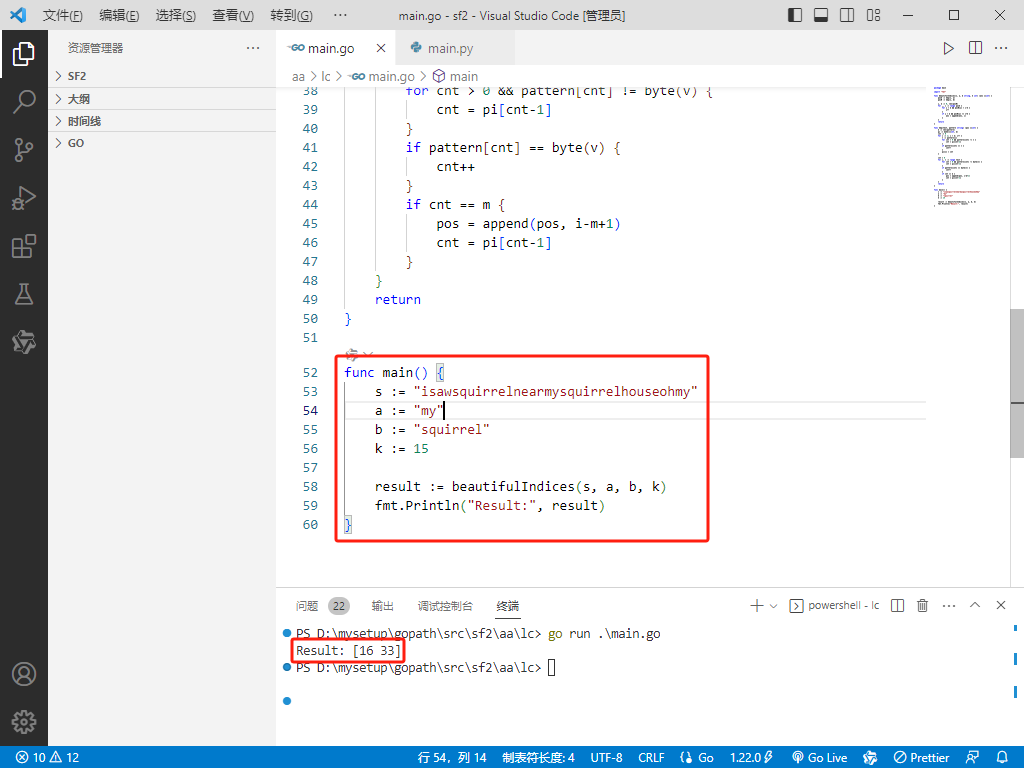Change file encoding UTF-8
This screenshot has height=768, width=1024.
(606, 758)
